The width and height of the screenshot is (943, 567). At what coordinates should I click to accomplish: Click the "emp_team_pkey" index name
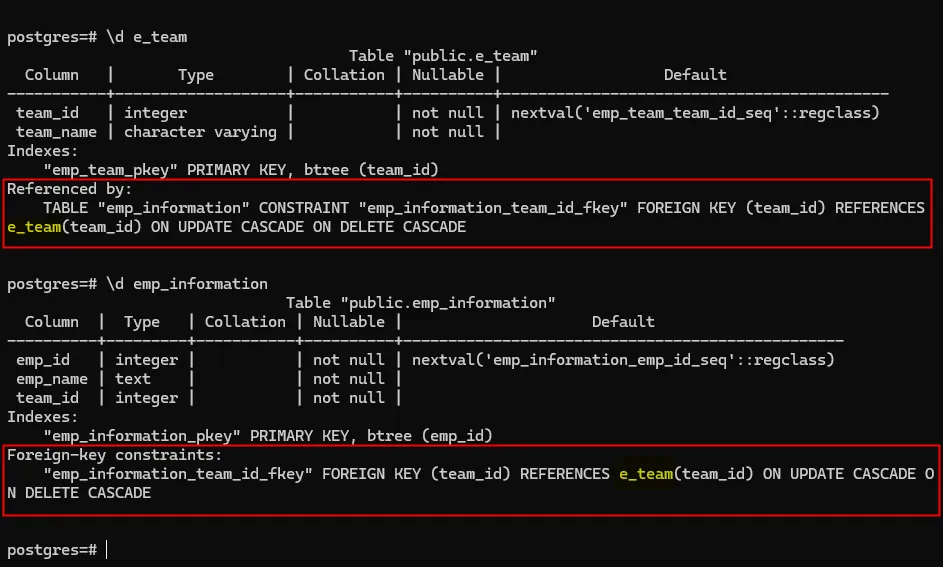(110, 170)
